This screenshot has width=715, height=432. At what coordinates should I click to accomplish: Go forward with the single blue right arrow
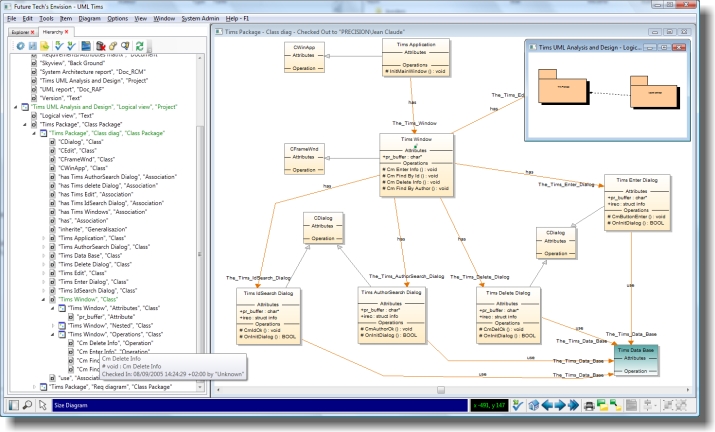(560, 405)
